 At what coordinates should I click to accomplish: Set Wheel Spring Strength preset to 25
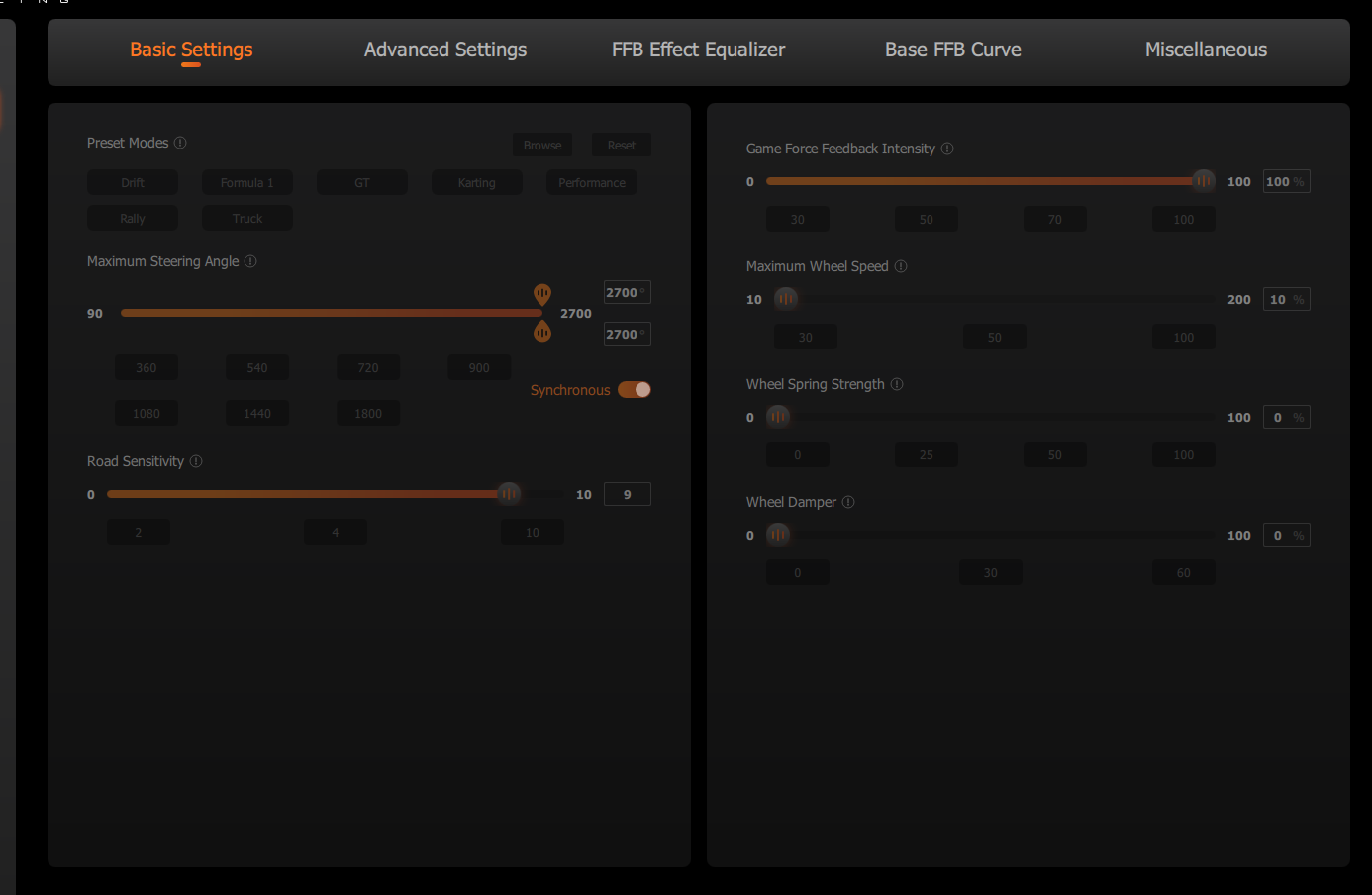coord(927,455)
